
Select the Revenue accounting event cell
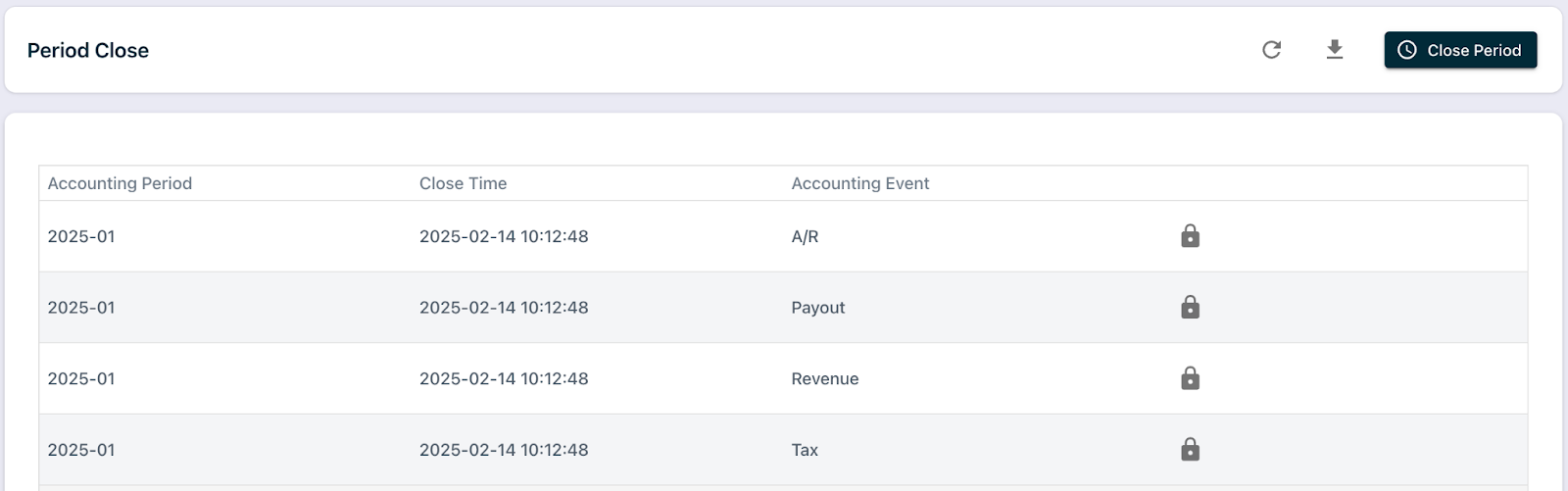pos(824,378)
